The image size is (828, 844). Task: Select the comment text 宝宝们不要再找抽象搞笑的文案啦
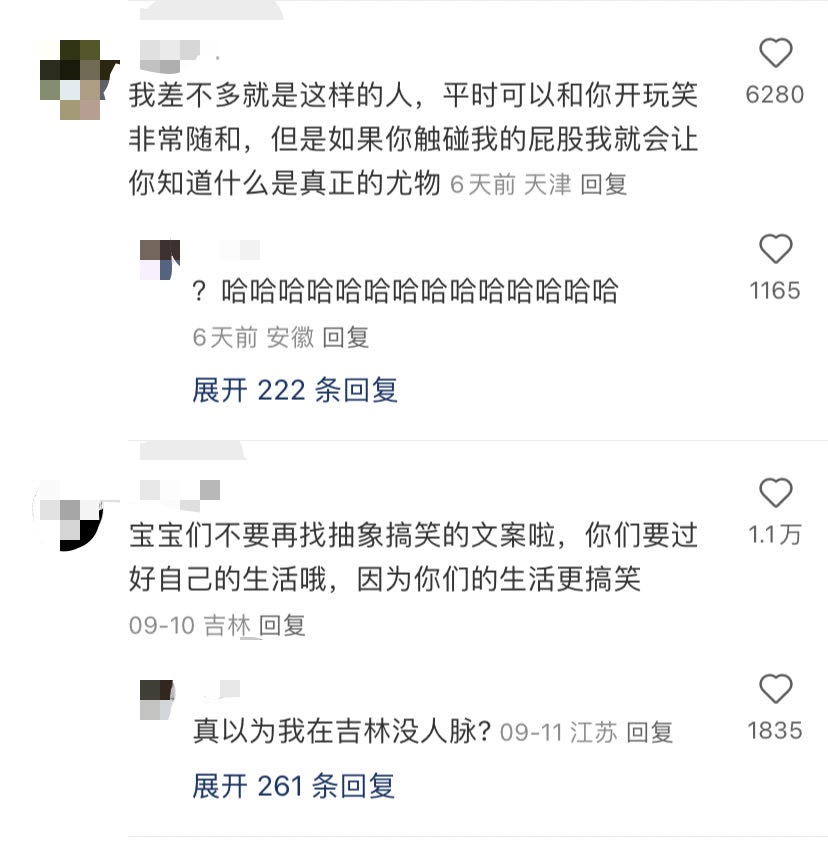pos(342,535)
